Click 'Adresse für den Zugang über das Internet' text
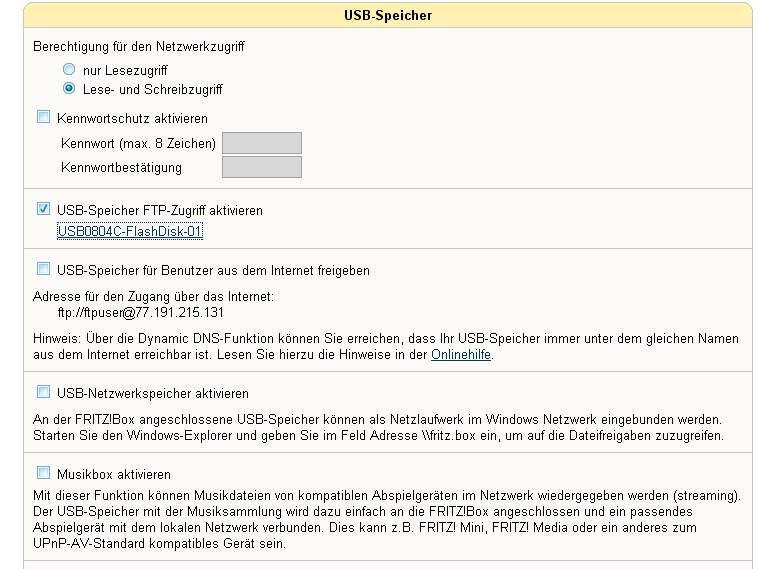The width and height of the screenshot is (774, 569). pyautogui.click(x=153, y=296)
